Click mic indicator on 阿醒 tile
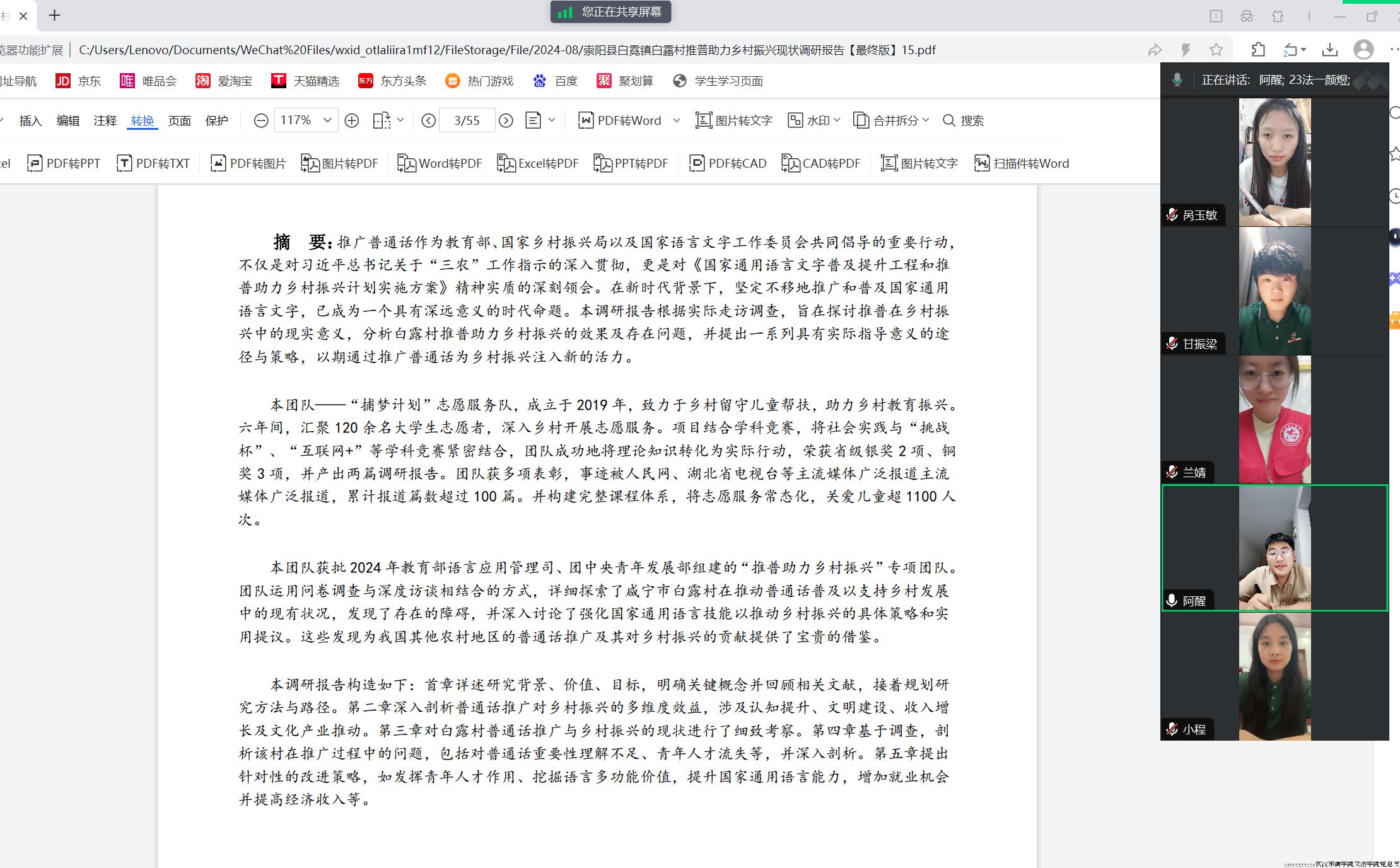 (x=1172, y=601)
